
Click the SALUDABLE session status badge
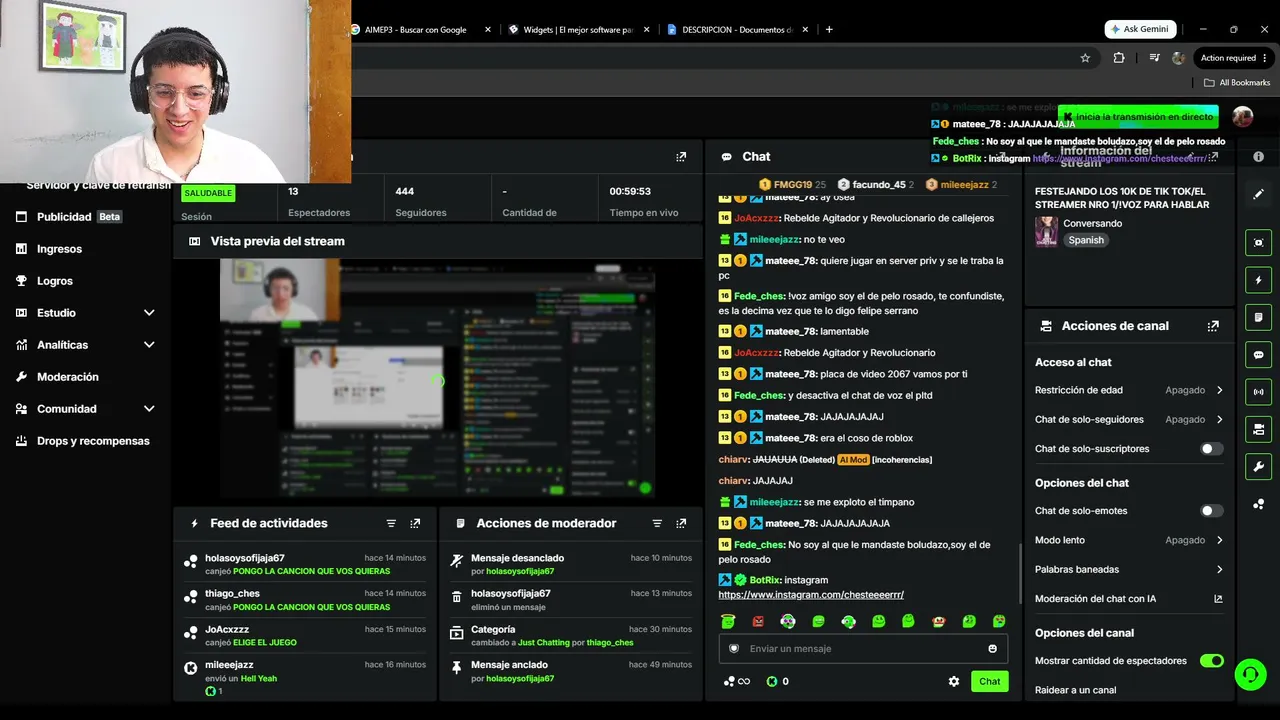click(208, 193)
